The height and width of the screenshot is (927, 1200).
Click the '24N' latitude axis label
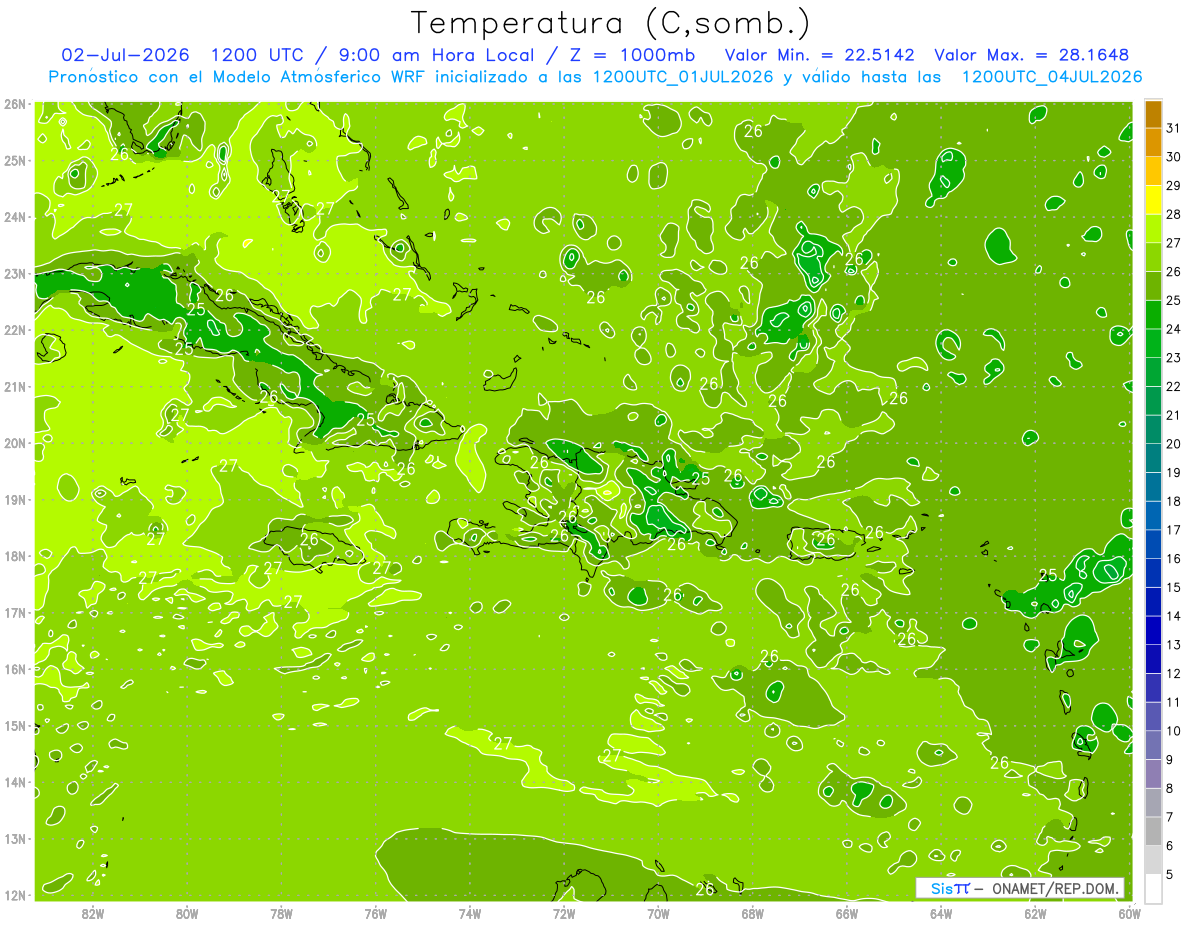coord(14,217)
